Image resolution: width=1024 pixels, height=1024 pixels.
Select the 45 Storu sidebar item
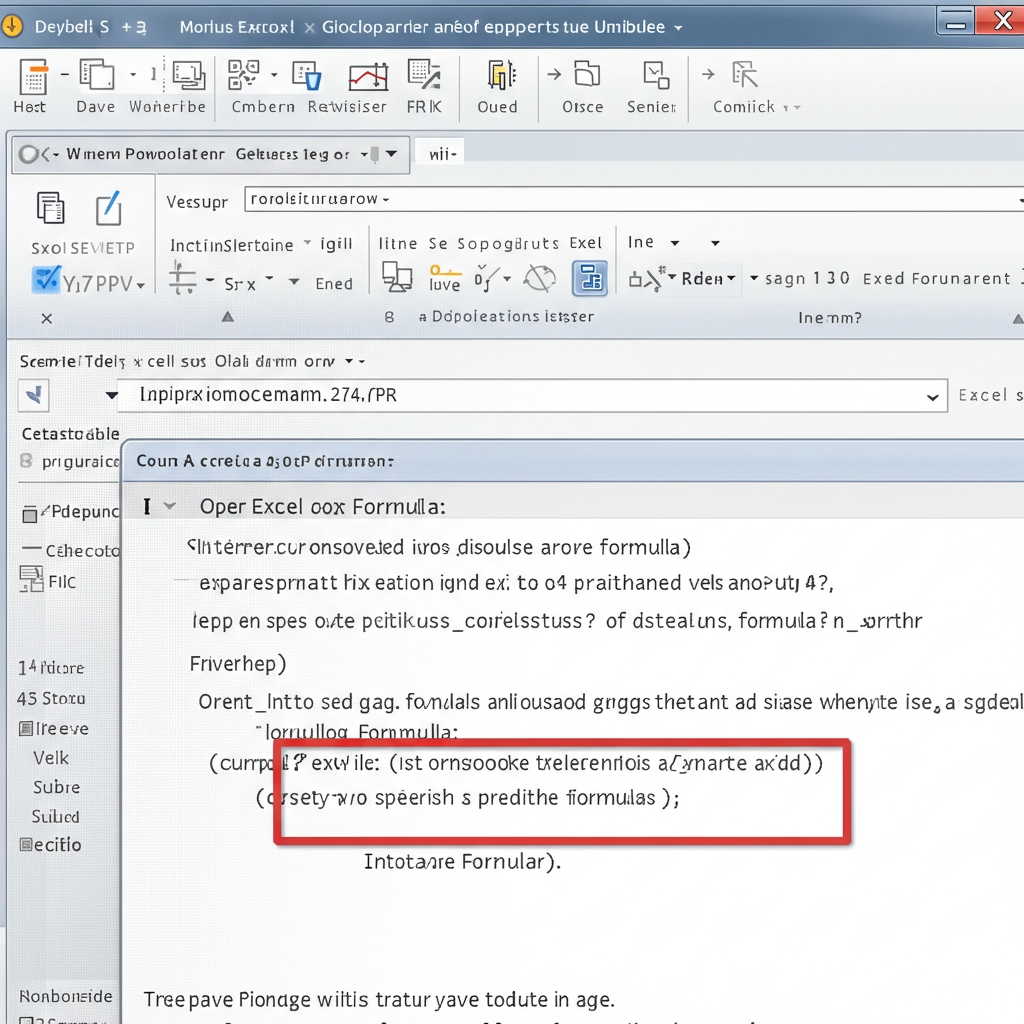click(51, 699)
